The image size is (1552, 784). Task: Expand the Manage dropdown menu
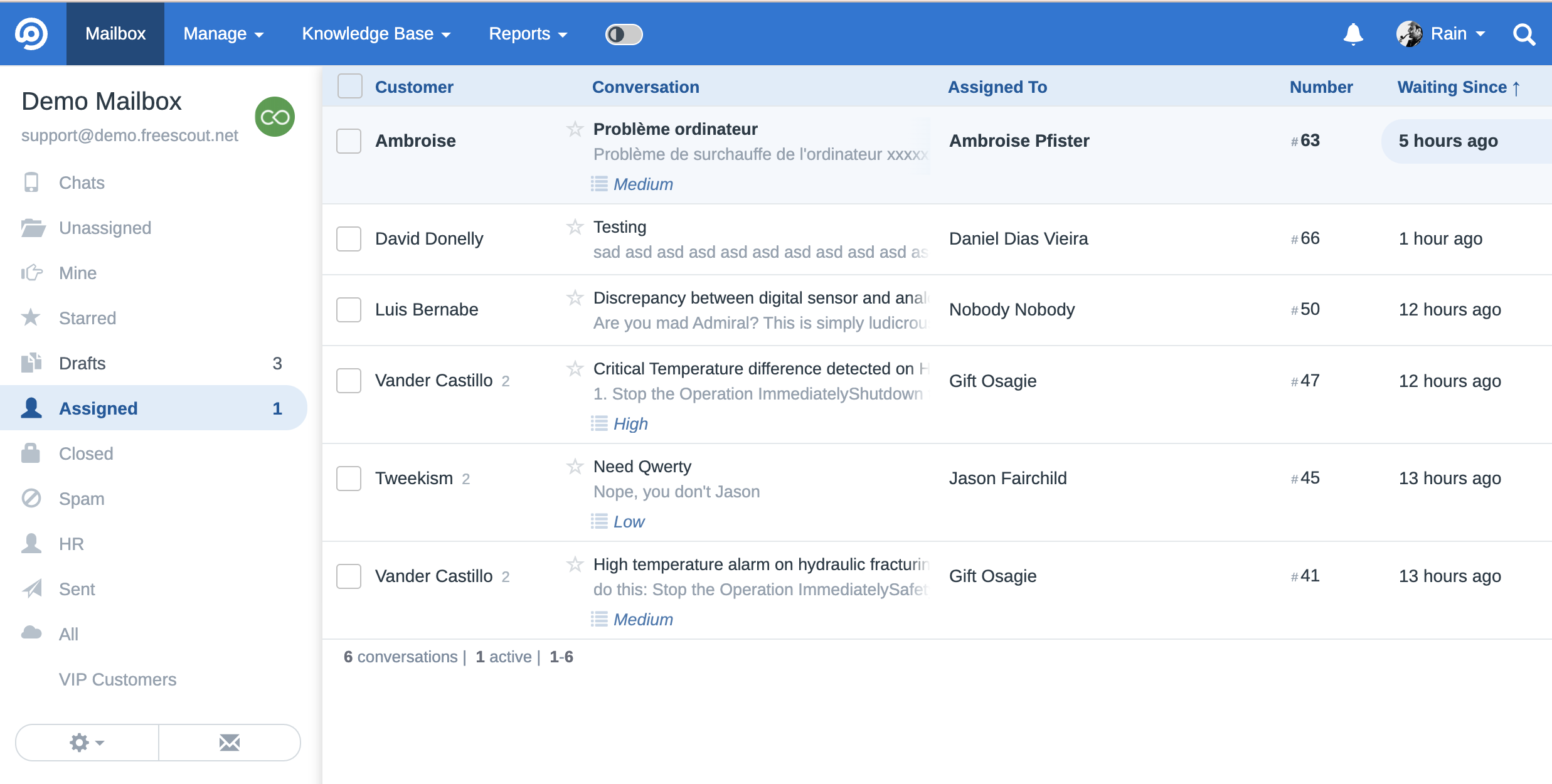point(223,34)
